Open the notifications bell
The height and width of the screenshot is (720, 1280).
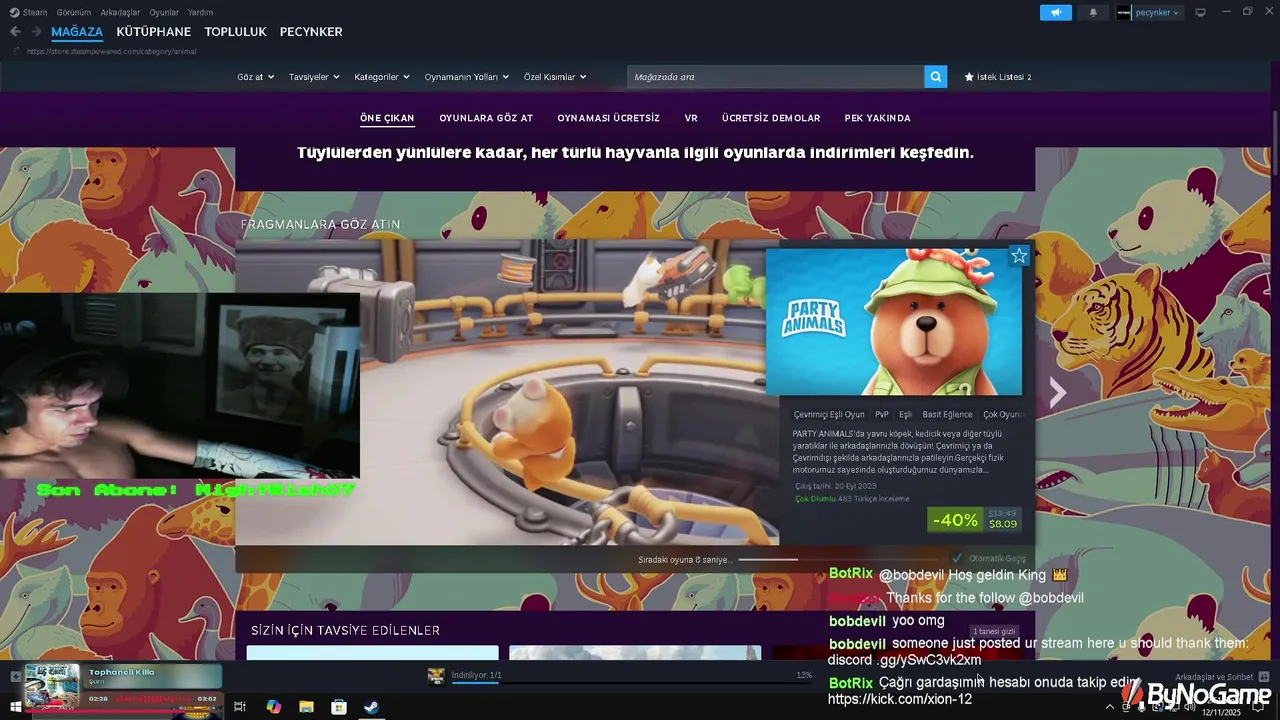click(1093, 12)
